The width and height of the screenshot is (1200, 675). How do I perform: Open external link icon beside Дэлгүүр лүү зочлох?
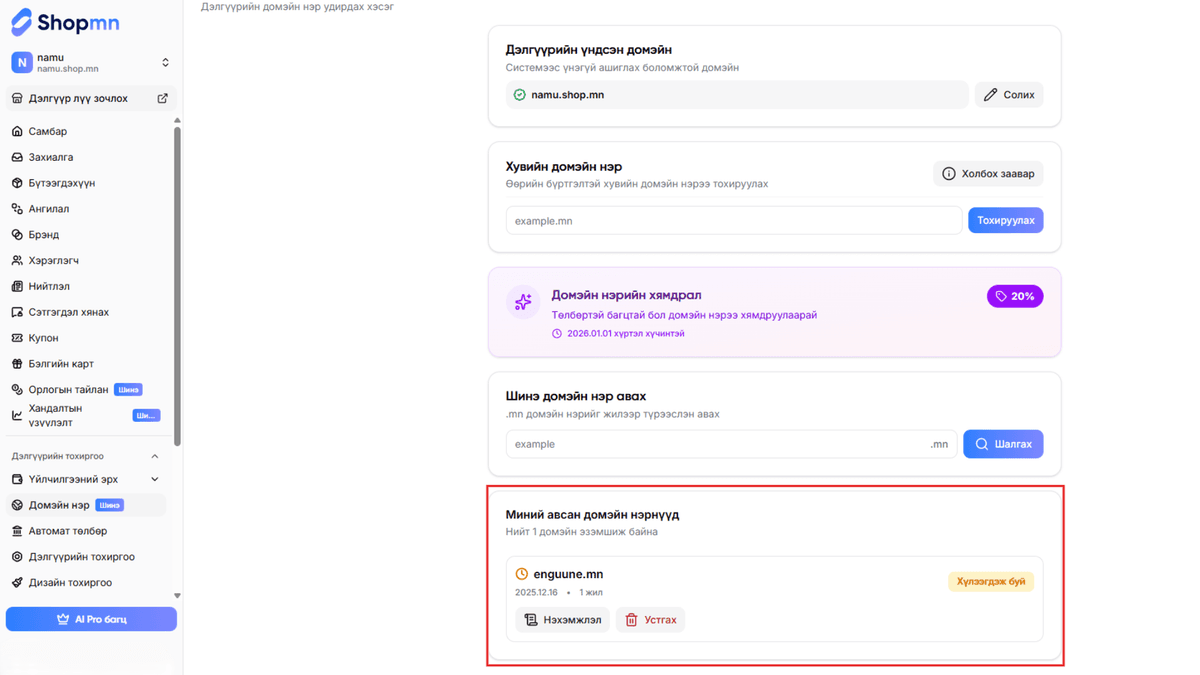click(x=162, y=98)
